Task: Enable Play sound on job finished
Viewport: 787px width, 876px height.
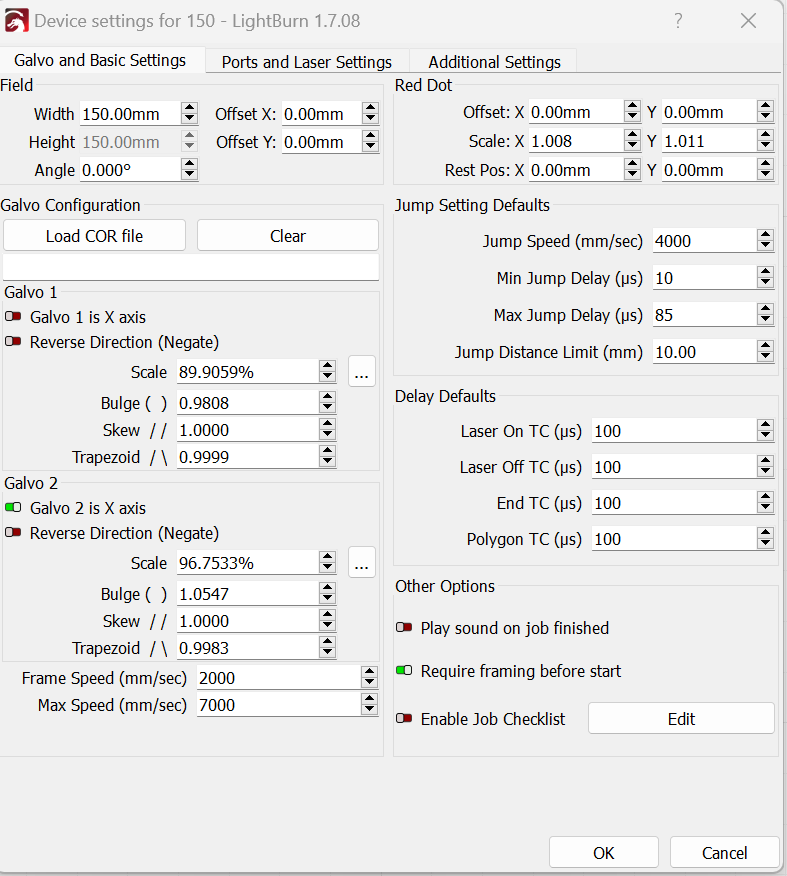Action: click(x=404, y=627)
